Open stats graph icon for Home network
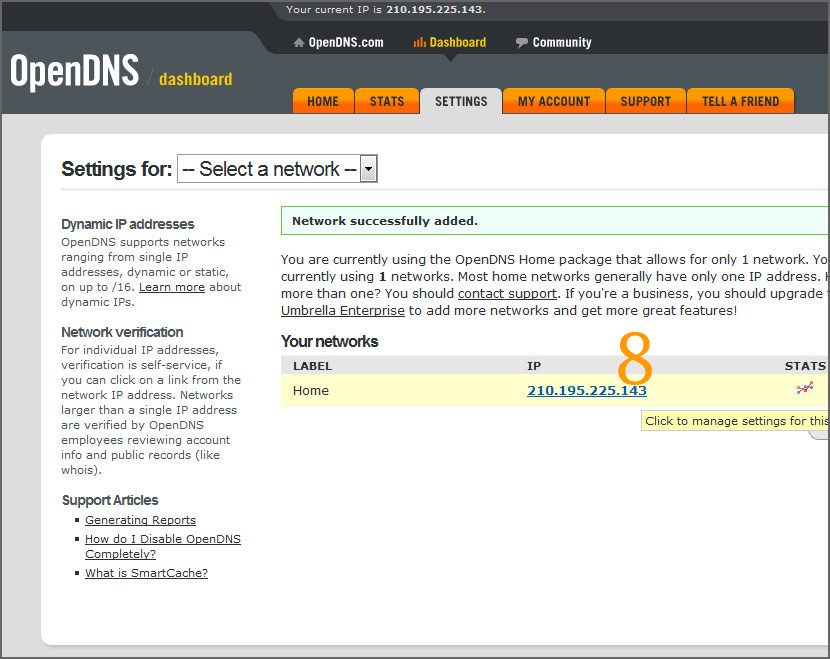830x659 pixels. (805, 389)
